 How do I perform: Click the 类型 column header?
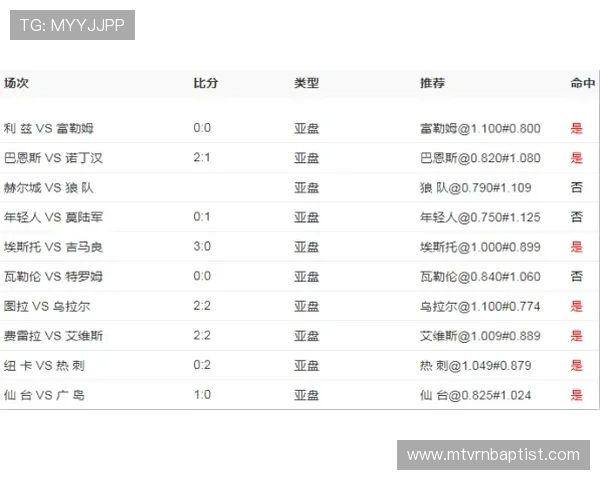point(306,83)
